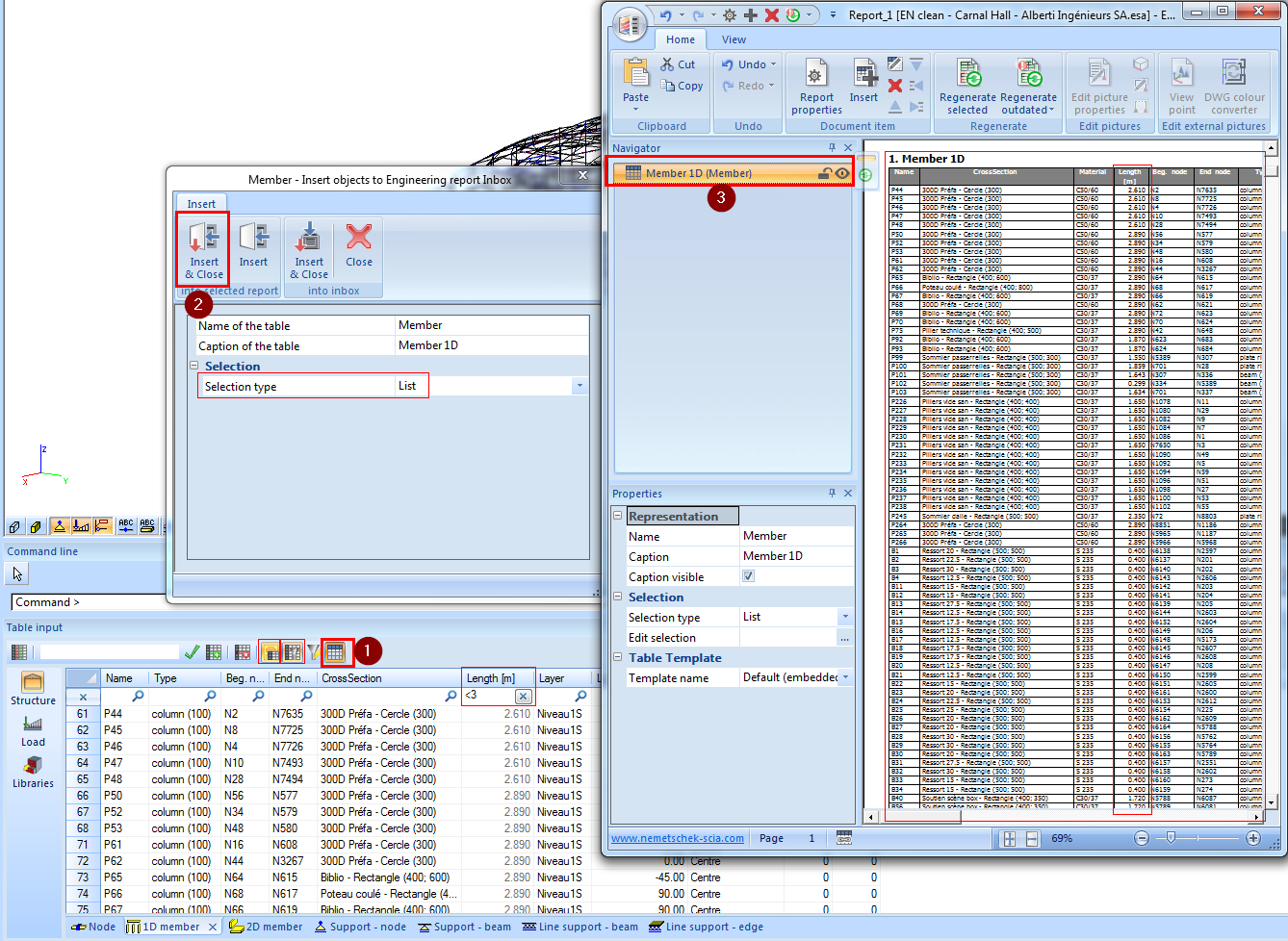Switch to the Support - node tab
Screen dimensions: 1288x941
tap(360, 927)
